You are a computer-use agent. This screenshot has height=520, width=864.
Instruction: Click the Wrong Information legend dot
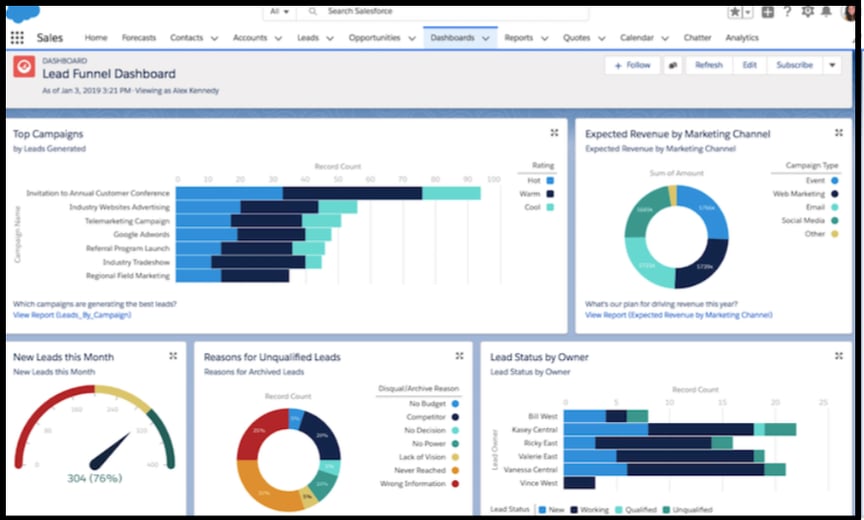click(455, 484)
